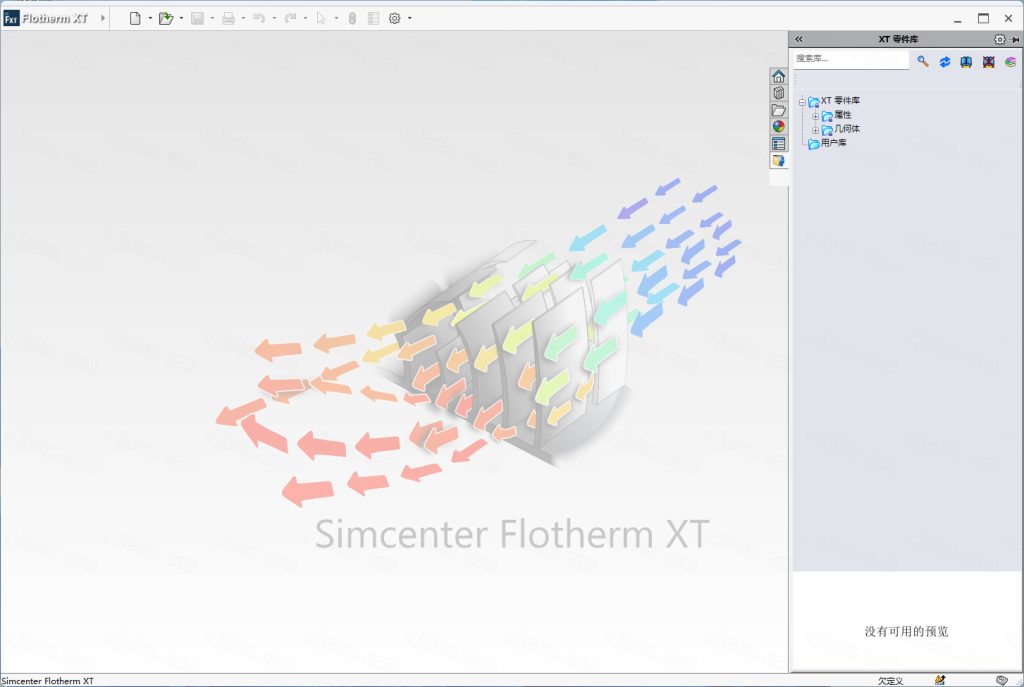Open the design library books tab
Viewport: 1024px width, 687px height.
(778, 93)
